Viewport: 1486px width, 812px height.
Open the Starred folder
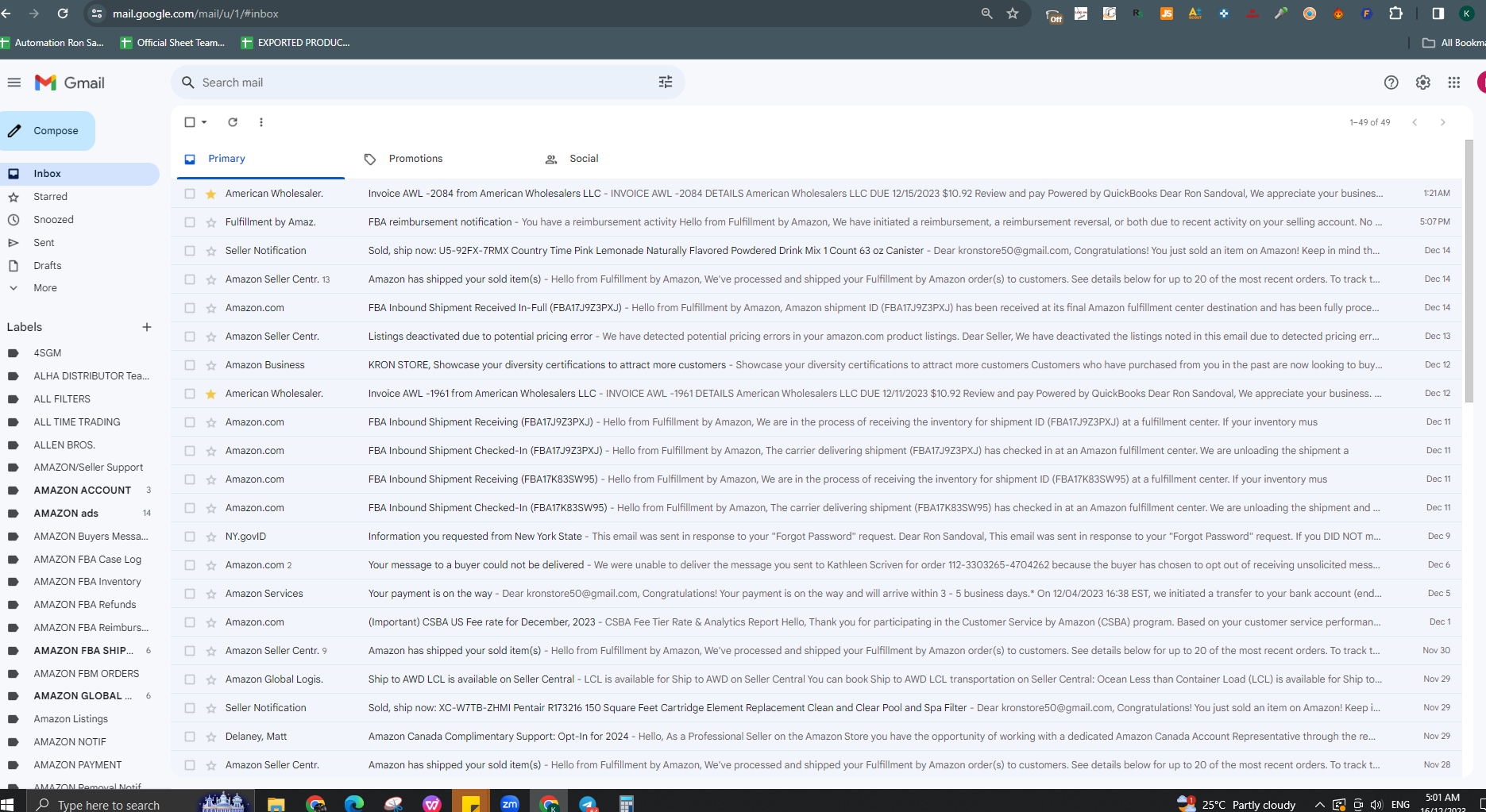point(50,197)
